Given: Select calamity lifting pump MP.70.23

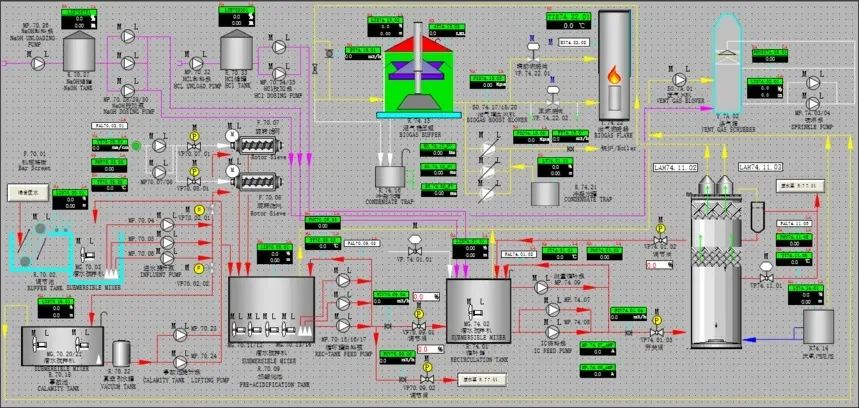Looking at the screenshot, I should 180,334.
